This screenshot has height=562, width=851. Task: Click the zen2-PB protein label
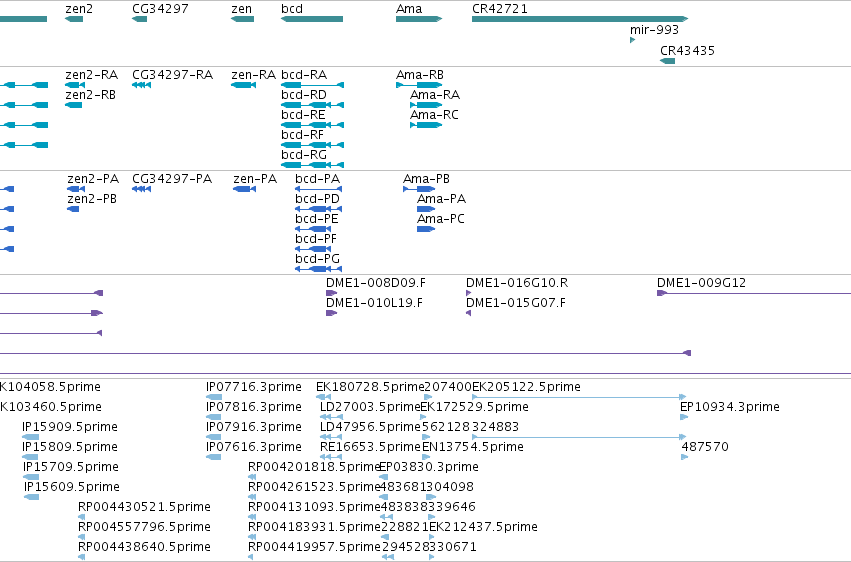92,199
